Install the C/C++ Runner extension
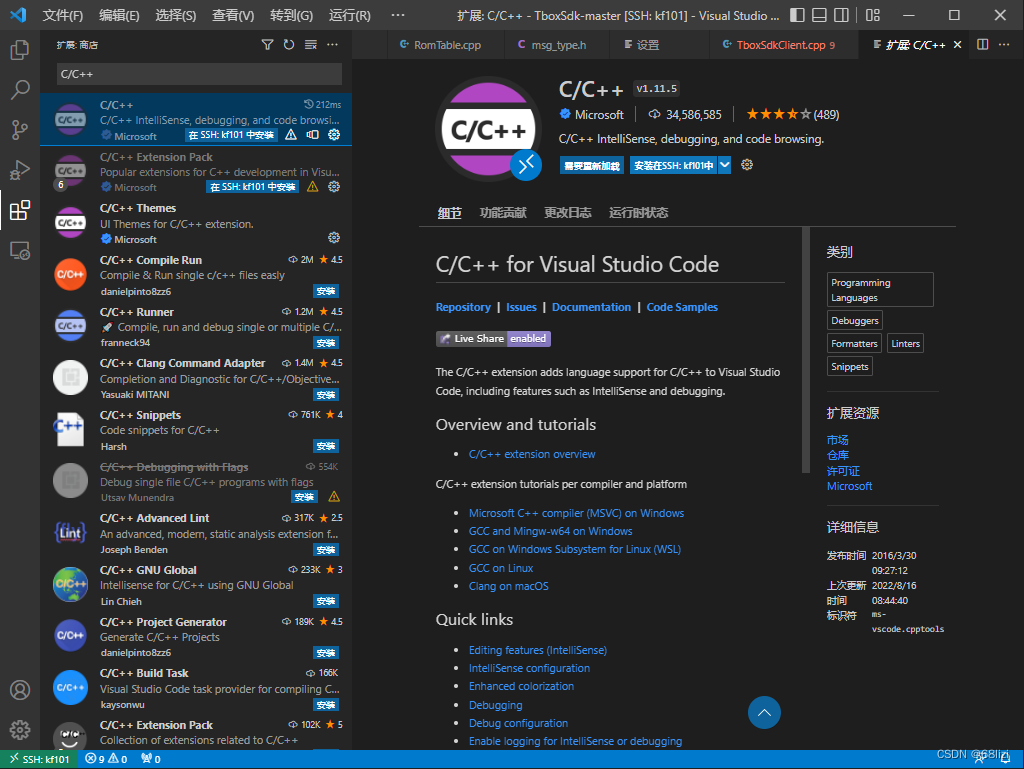The height and width of the screenshot is (769, 1024). point(326,343)
